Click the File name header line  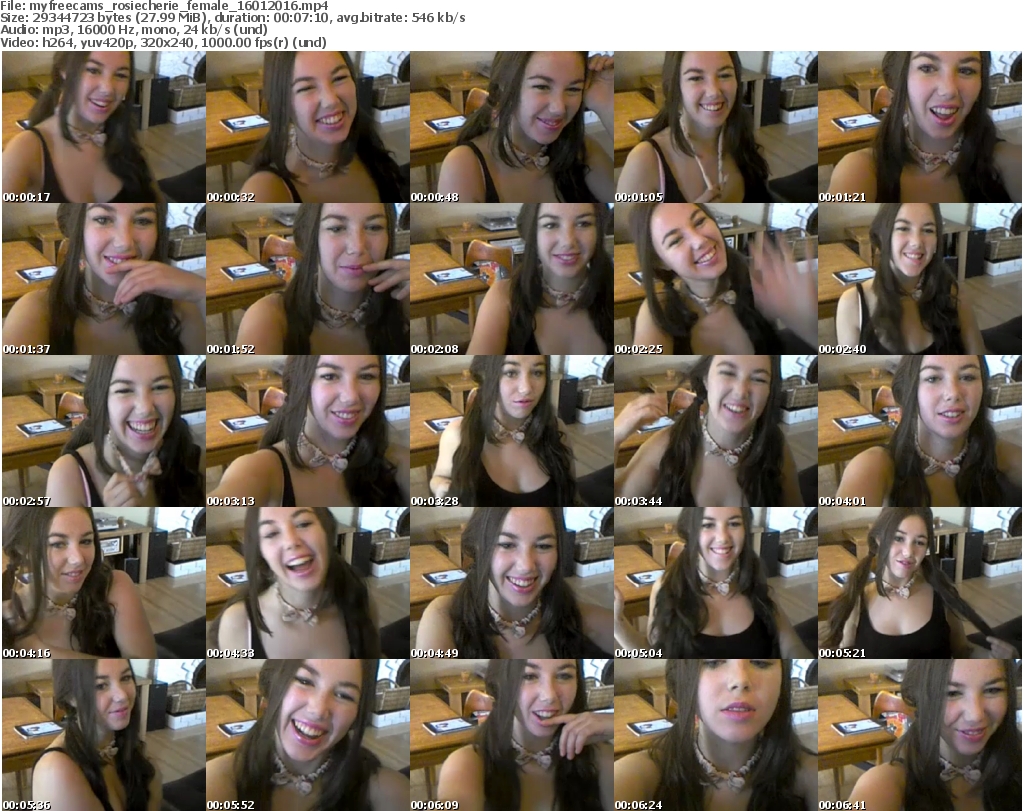point(164,6)
